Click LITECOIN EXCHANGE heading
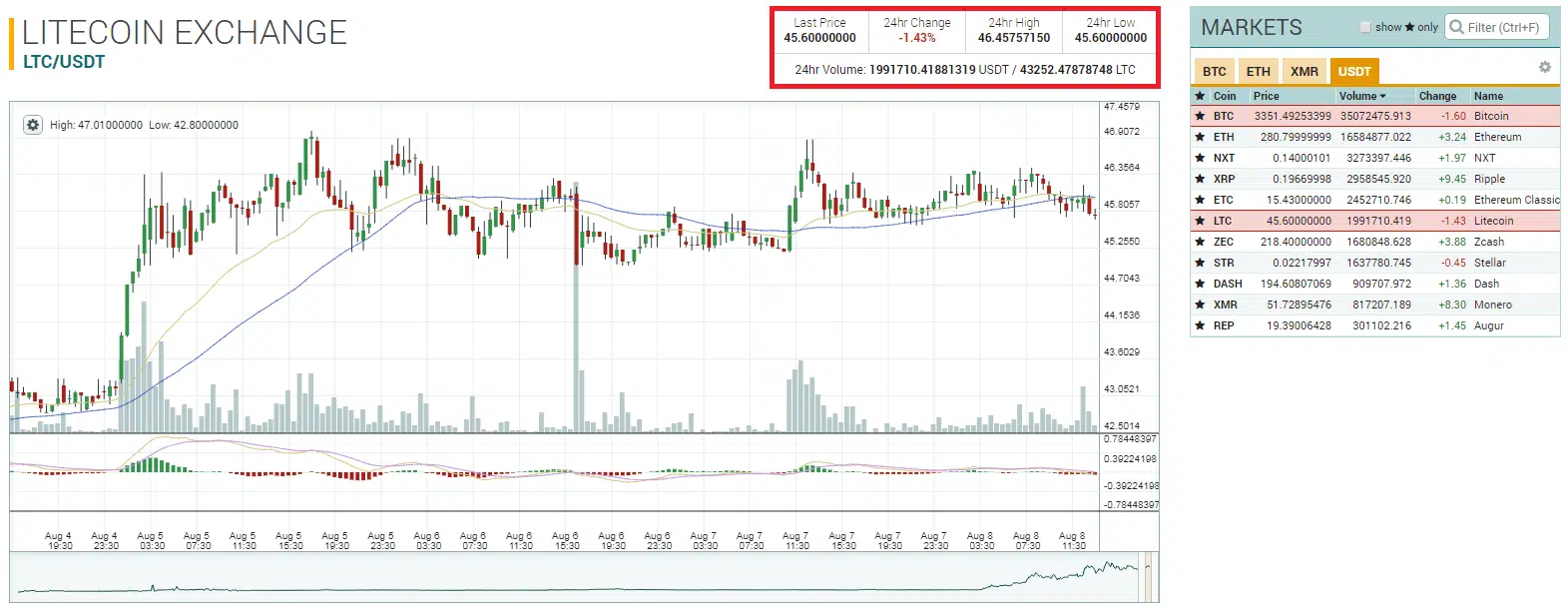This screenshot has width=1568, height=612. 185,32
